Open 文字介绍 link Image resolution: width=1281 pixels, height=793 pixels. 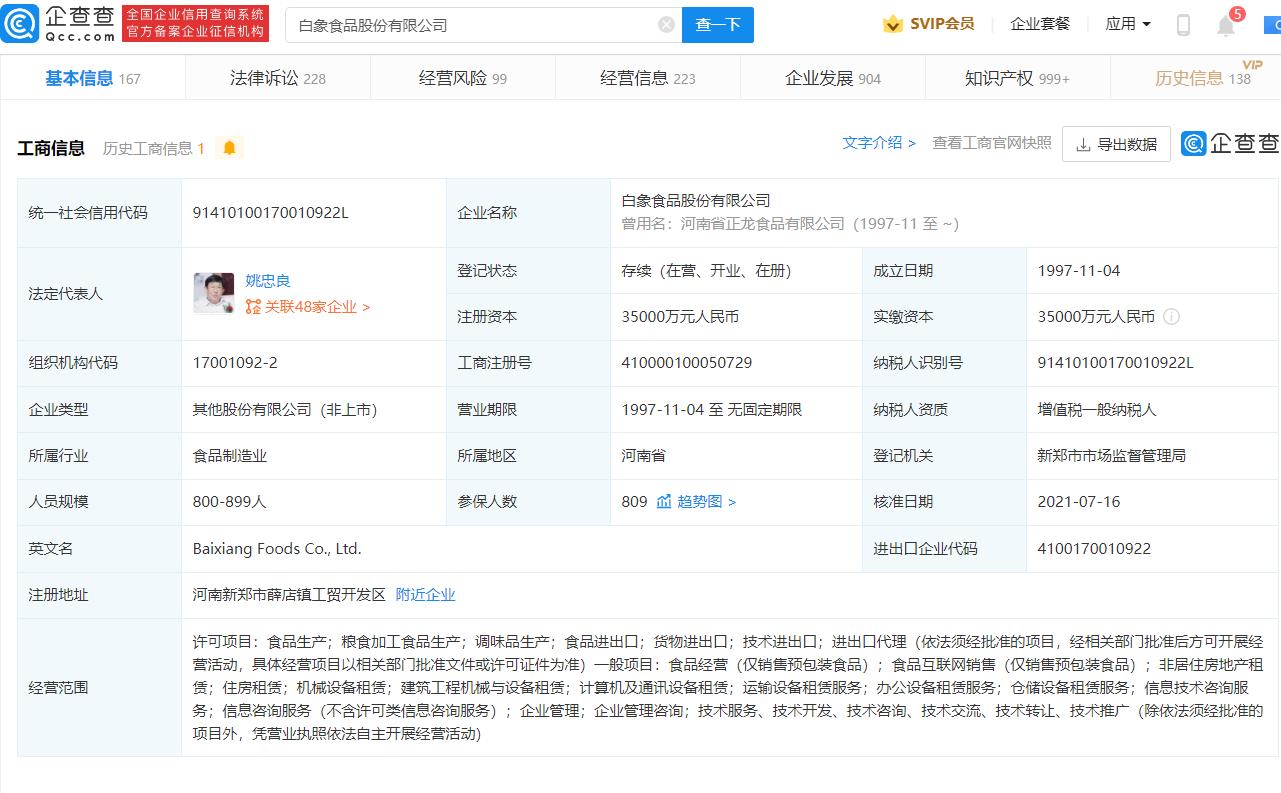tap(879, 143)
